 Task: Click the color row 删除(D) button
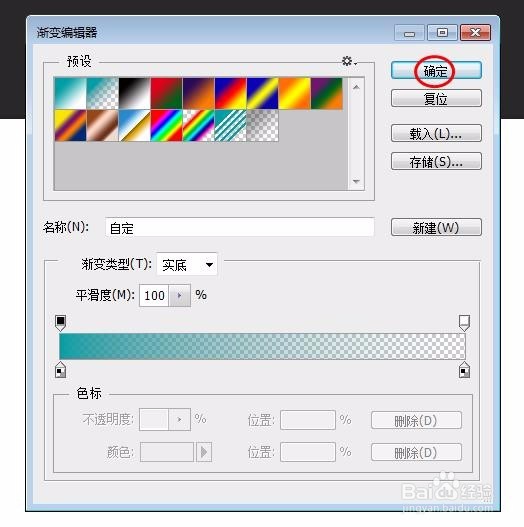click(x=416, y=452)
